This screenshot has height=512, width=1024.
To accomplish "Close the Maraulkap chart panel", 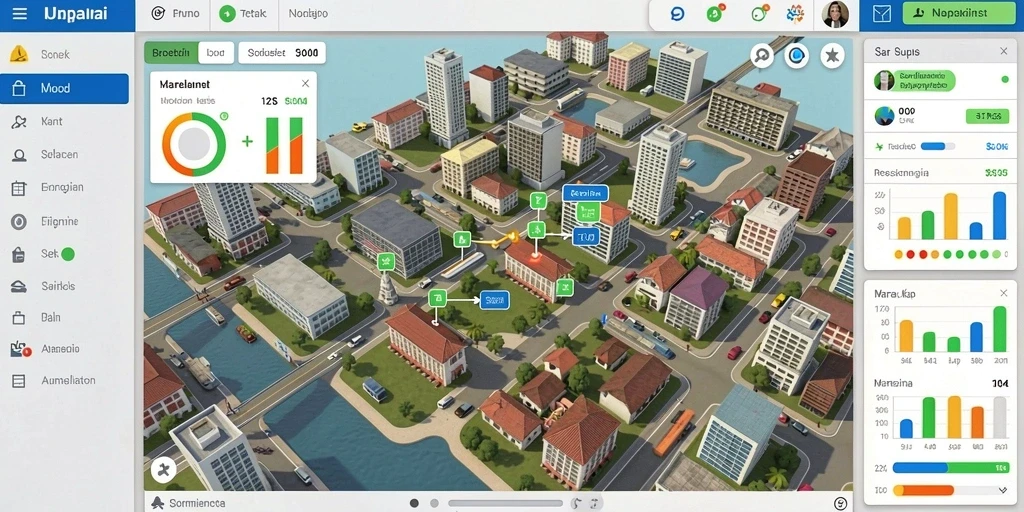I will tap(1004, 294).
